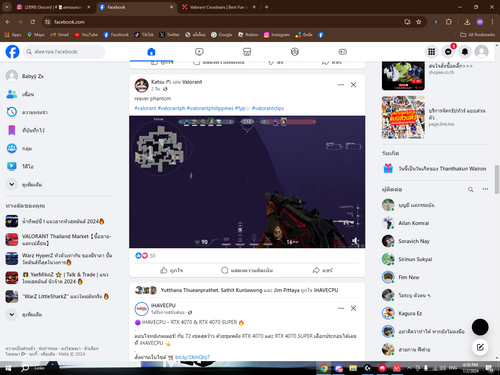Expand See more under shortcuts list
The width and height of the screenshot is (500, 375).
(59, 314)
